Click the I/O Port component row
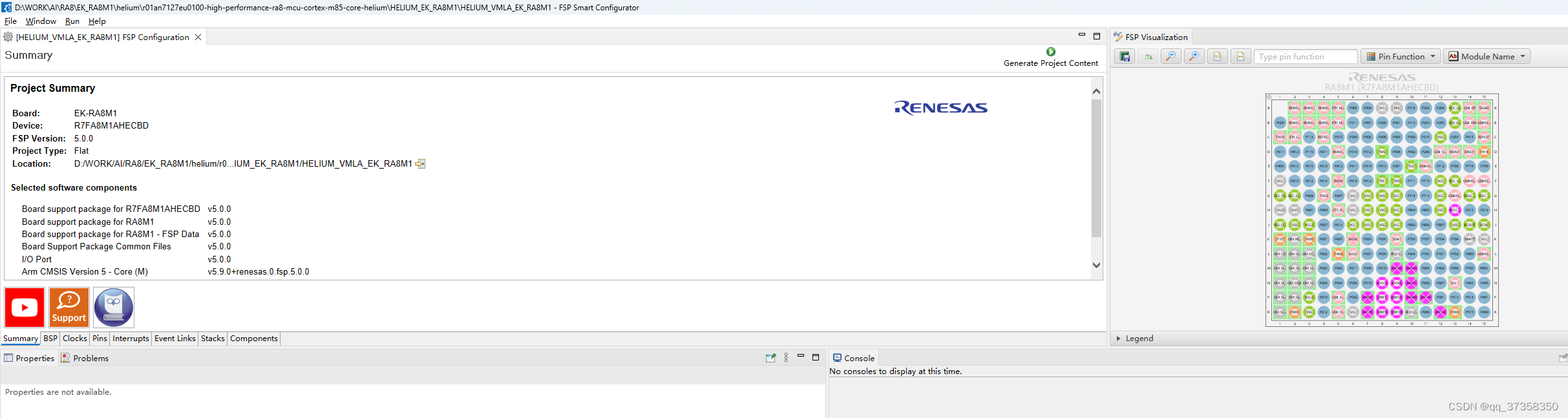1568x418 pixels. click(126, 259)
